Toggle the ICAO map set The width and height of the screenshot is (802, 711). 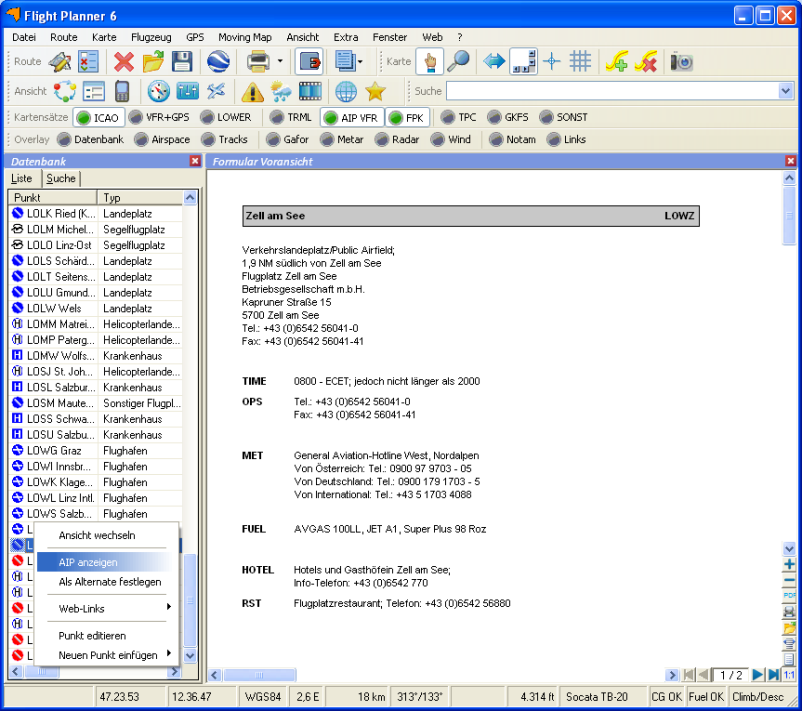pos(99,118)
